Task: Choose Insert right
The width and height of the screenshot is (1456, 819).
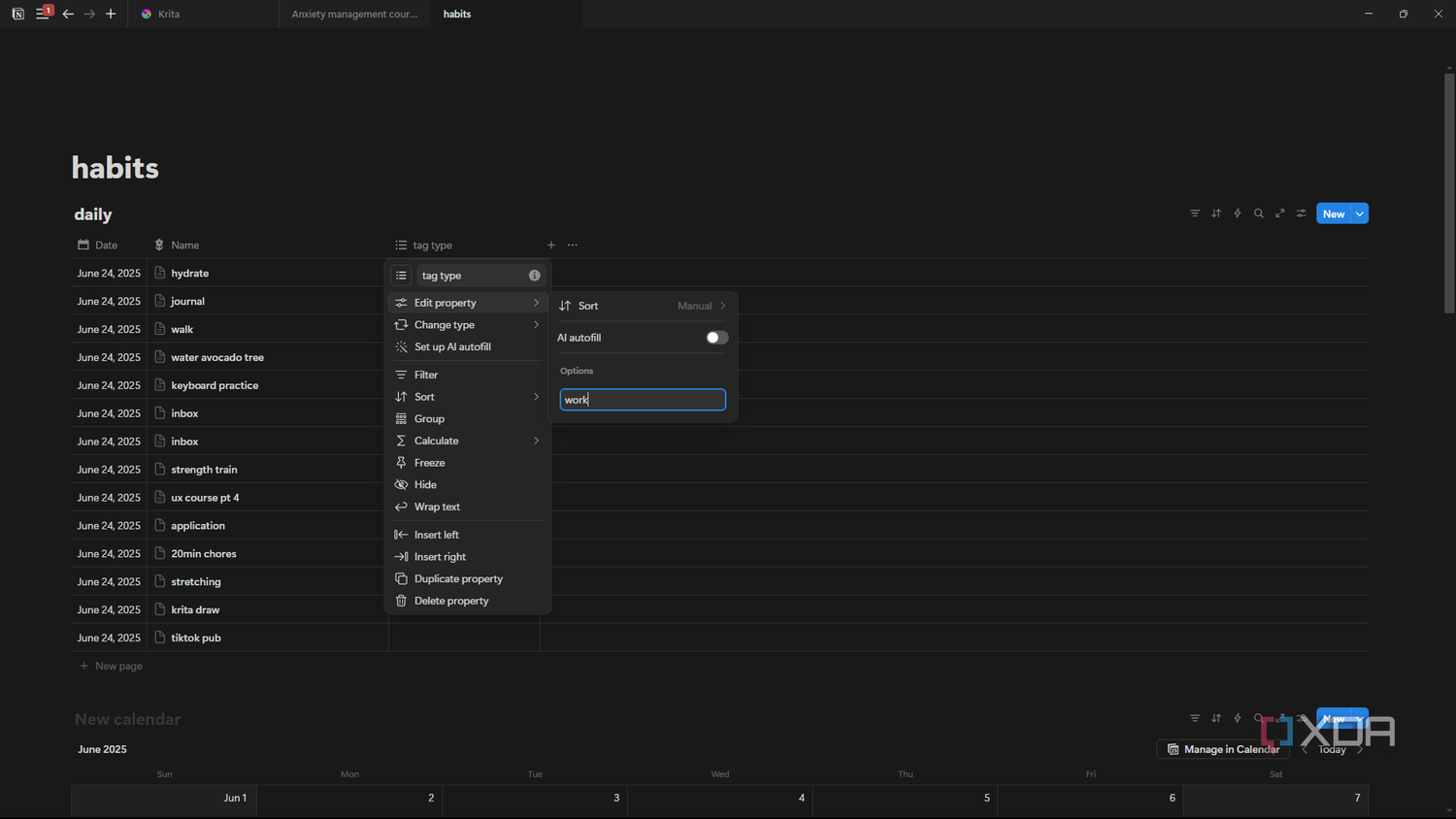Action: coord(468,557)
